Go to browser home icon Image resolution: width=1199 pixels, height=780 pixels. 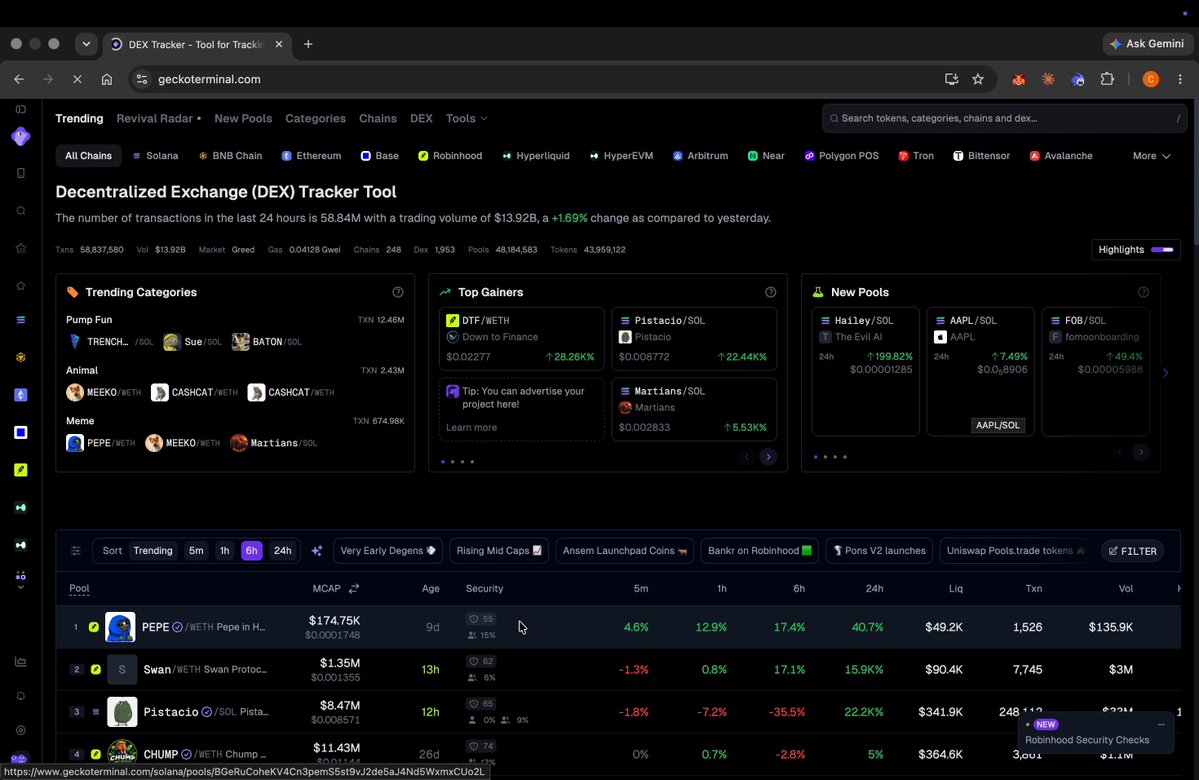pos(107,79)
